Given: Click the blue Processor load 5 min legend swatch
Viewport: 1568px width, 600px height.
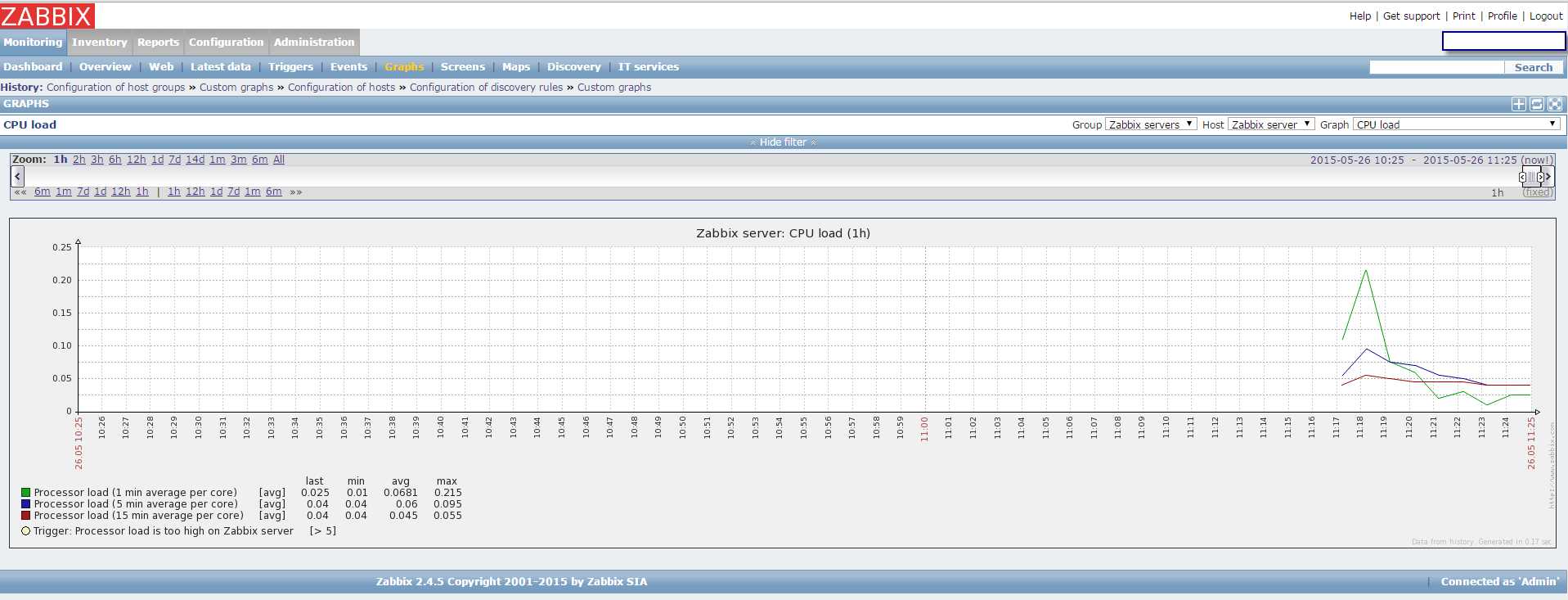Looking at the screenshot, I should pyautogui.click(x=25, y=504).
